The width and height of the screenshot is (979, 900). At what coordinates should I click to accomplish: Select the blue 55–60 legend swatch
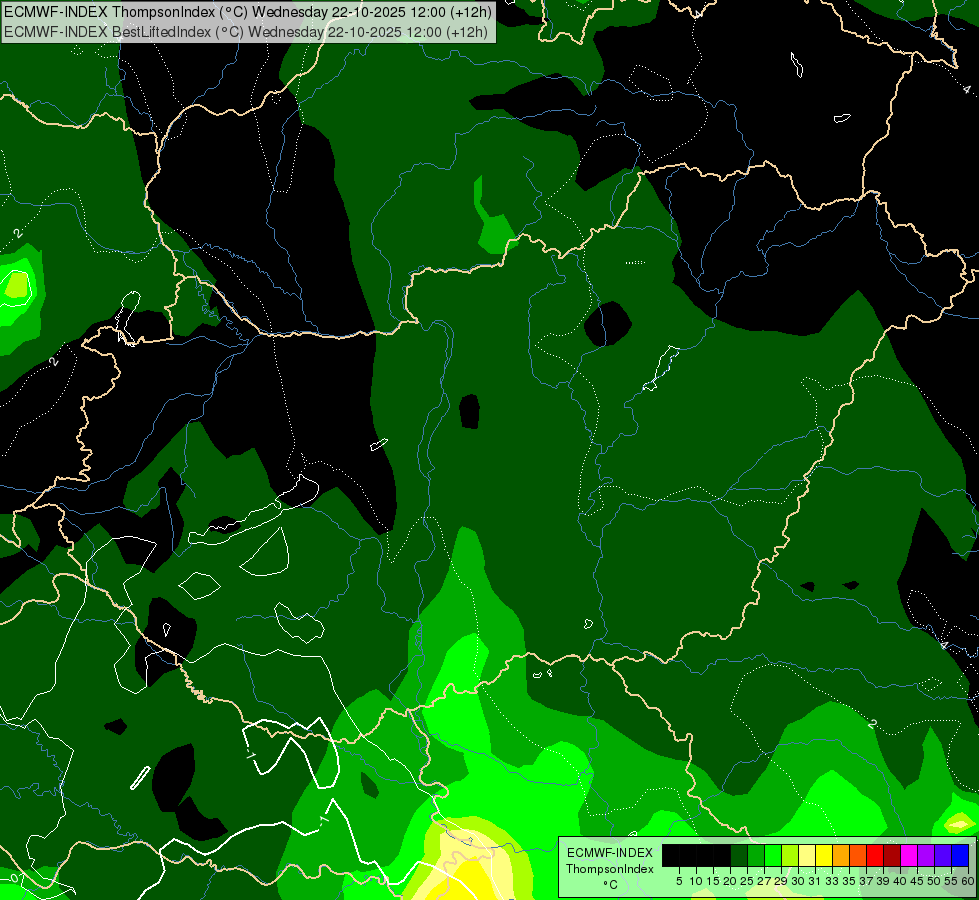tap(960, 855)
